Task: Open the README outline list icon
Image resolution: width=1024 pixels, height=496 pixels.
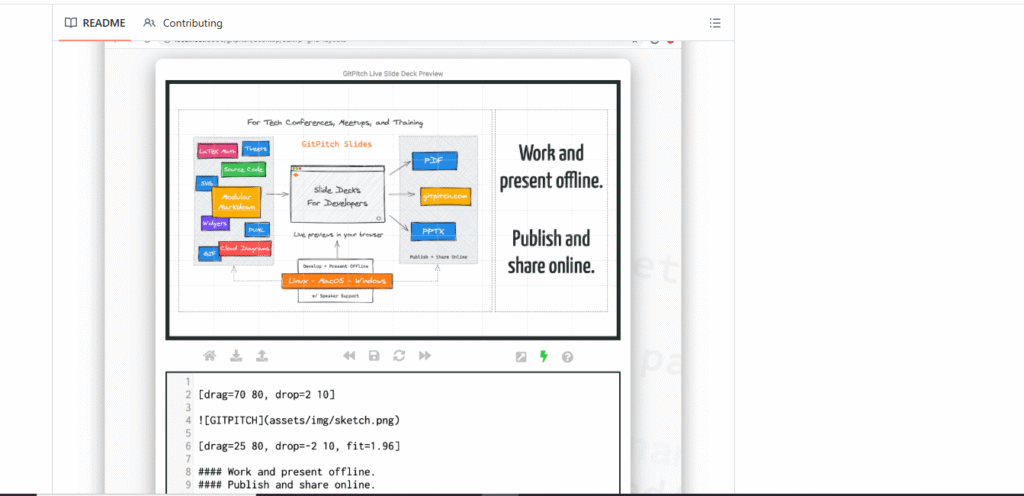Action: click(x=715, y=23)
